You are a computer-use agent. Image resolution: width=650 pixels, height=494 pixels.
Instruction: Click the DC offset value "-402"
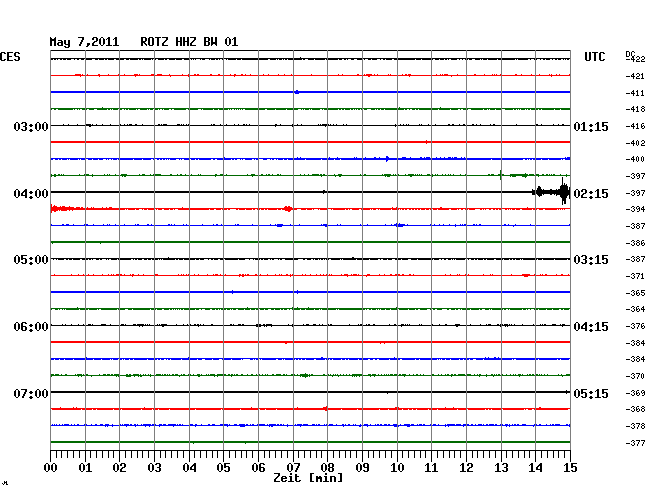click(x=635, y=143)
